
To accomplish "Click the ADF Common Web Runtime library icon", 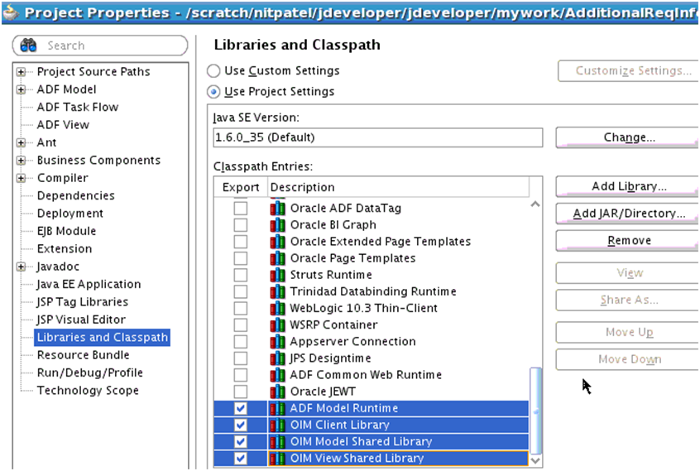I will click(x=277, y=375).
